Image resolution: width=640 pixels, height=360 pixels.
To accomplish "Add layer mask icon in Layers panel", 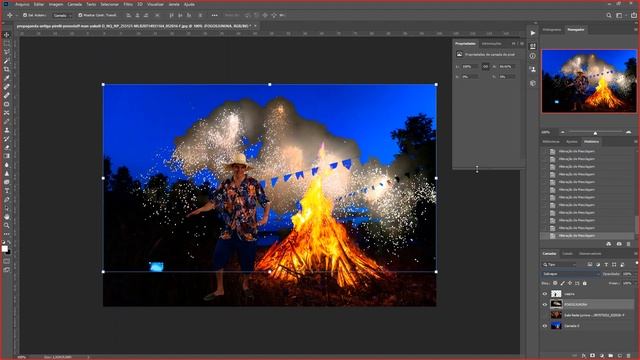I will 593,356.
